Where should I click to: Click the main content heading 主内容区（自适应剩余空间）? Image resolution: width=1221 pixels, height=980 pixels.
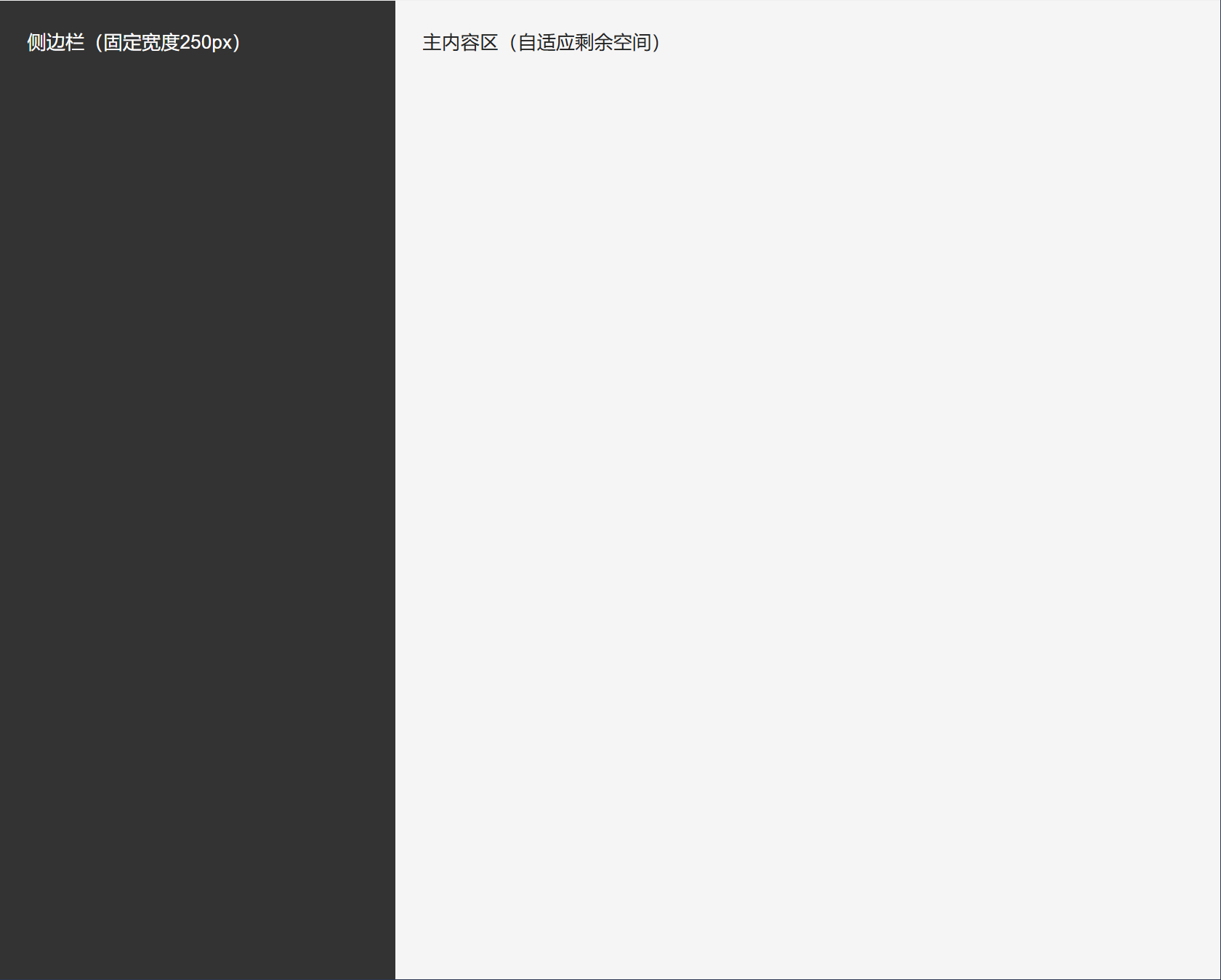pyautogui.click(x=543, y=43)
